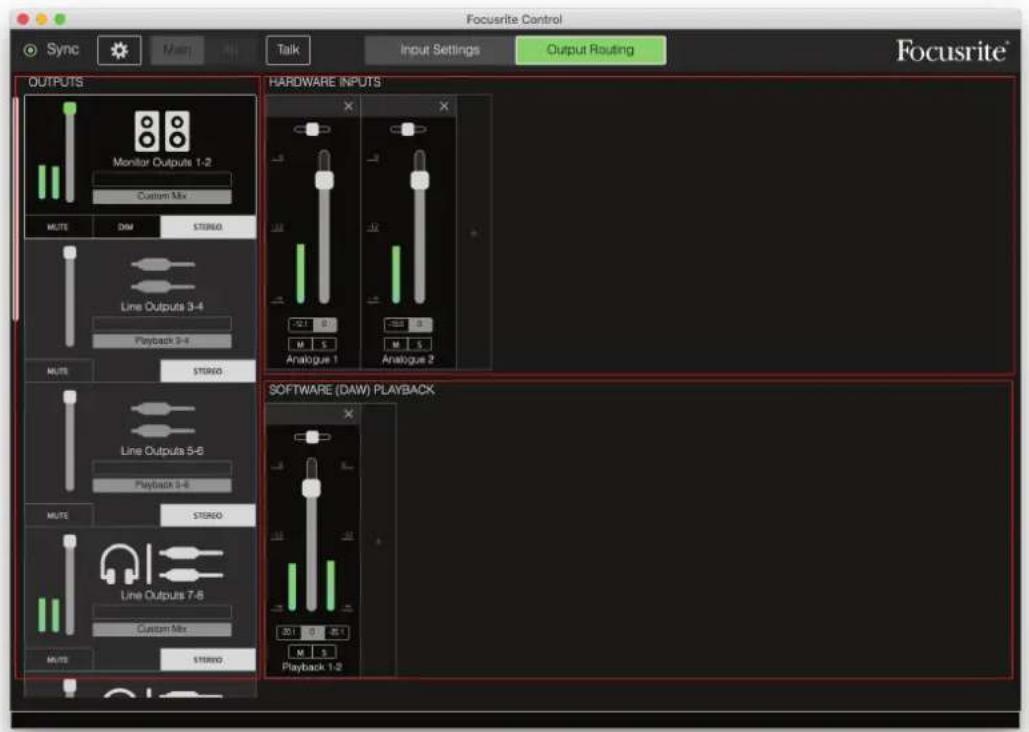Click Analogue 1 level value field

[301, 324]
